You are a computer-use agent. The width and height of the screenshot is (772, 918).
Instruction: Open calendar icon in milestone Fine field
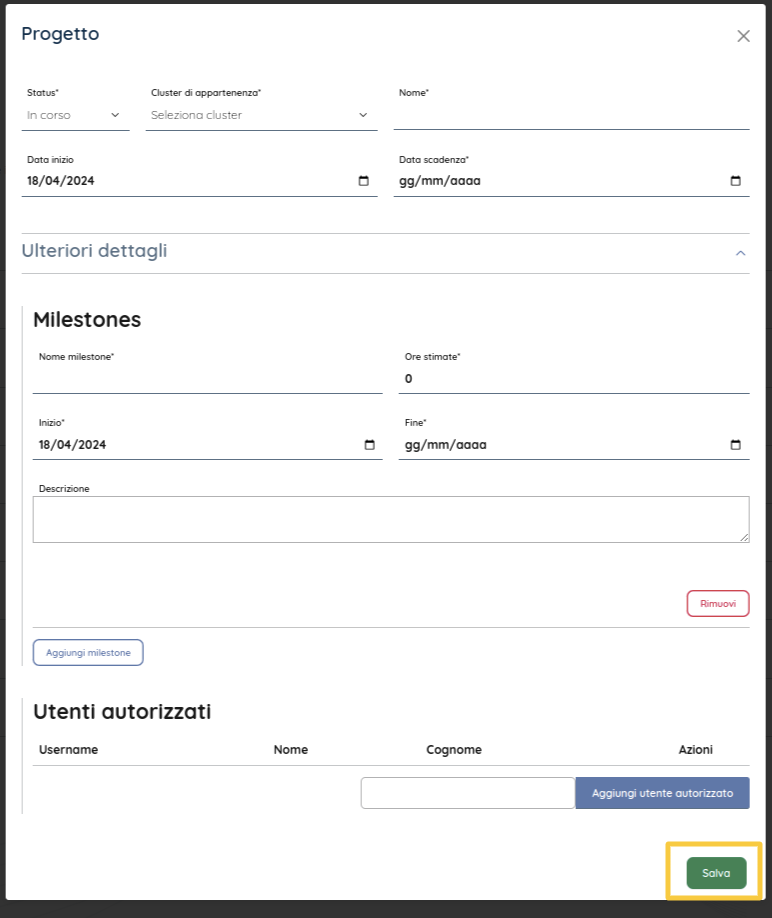(x=735, y=445)
